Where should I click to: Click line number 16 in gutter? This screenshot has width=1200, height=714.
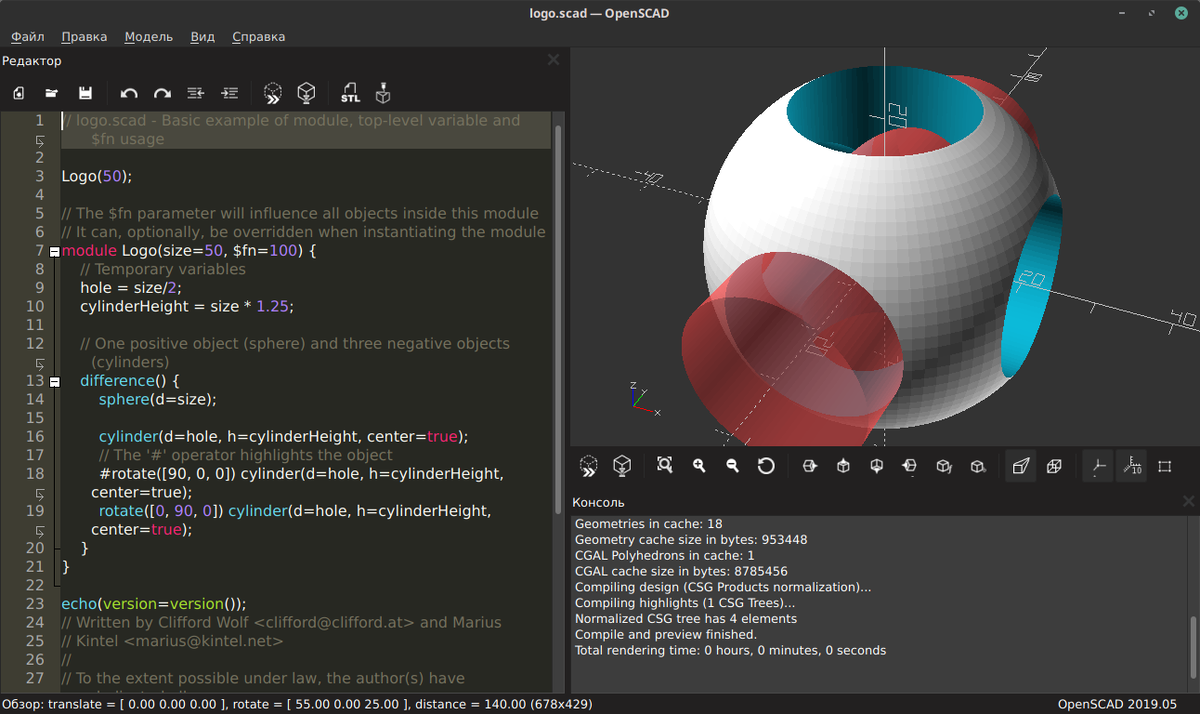35,436
